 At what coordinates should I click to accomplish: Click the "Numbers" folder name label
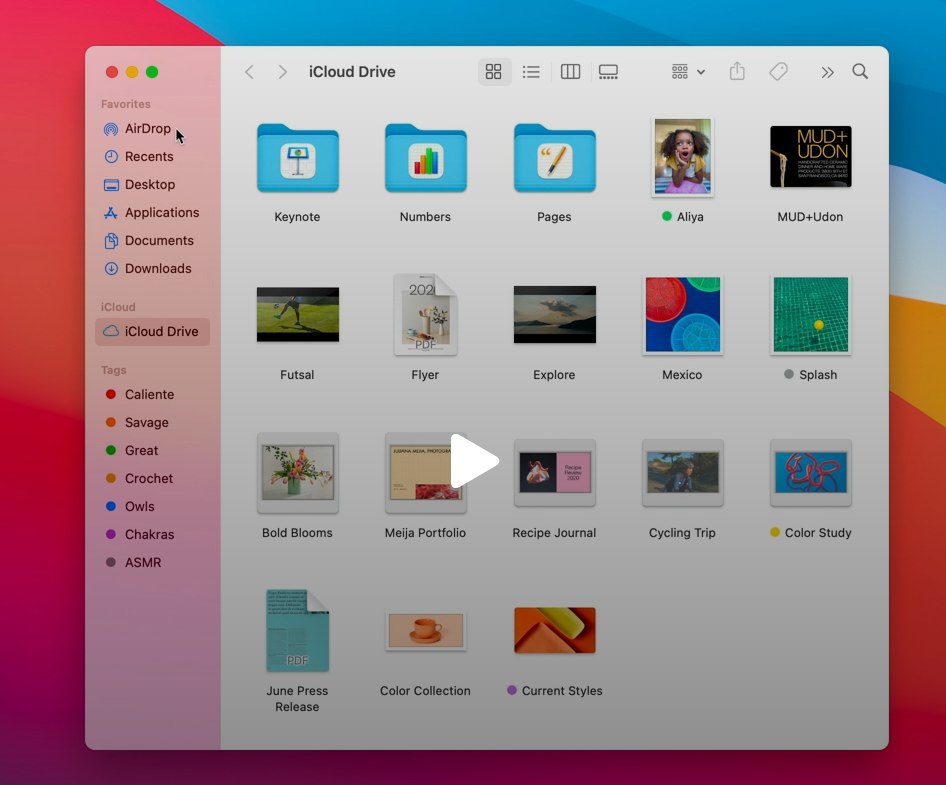coord(425,217)
